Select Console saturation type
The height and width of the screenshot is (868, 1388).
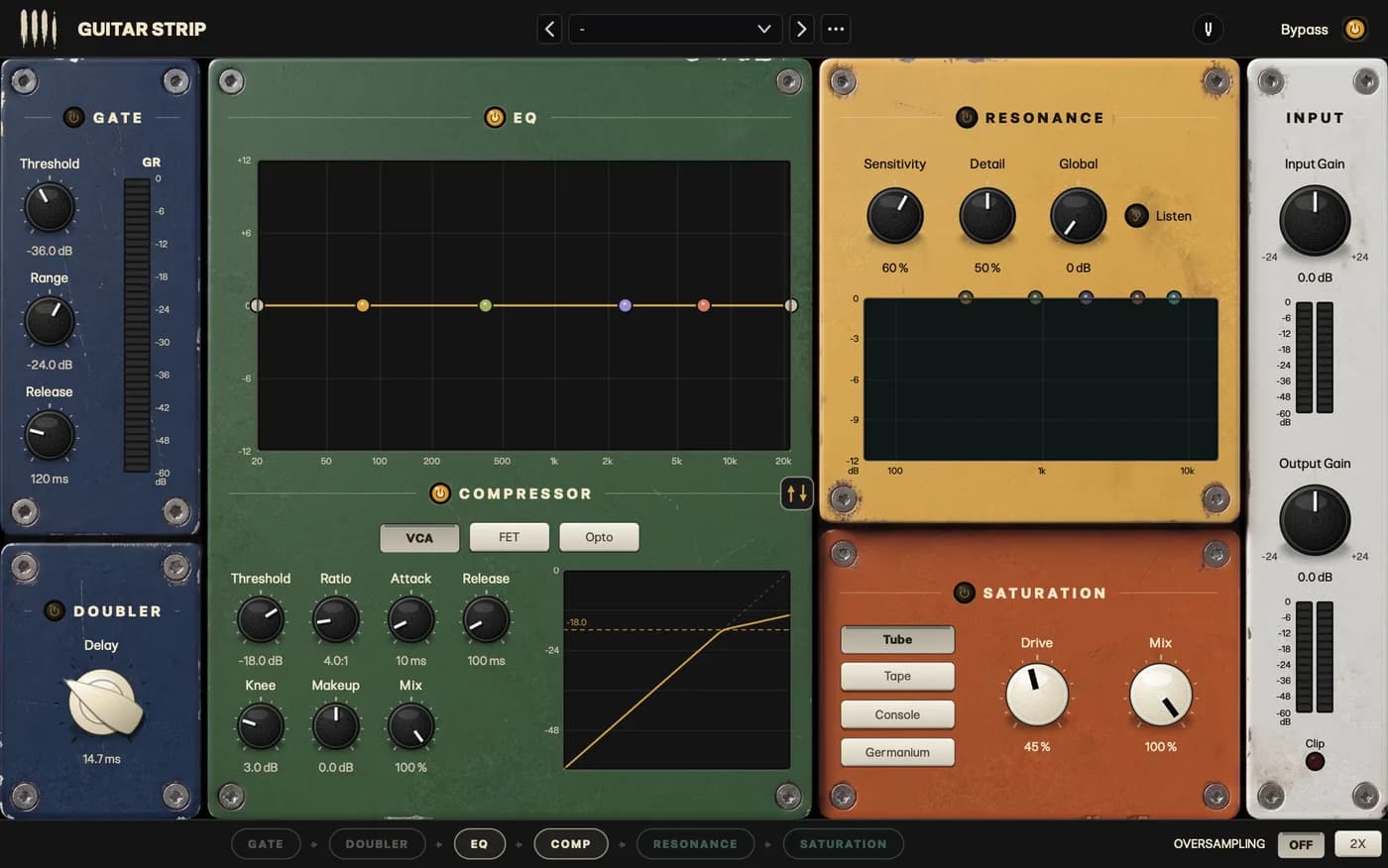coord(897,714)
